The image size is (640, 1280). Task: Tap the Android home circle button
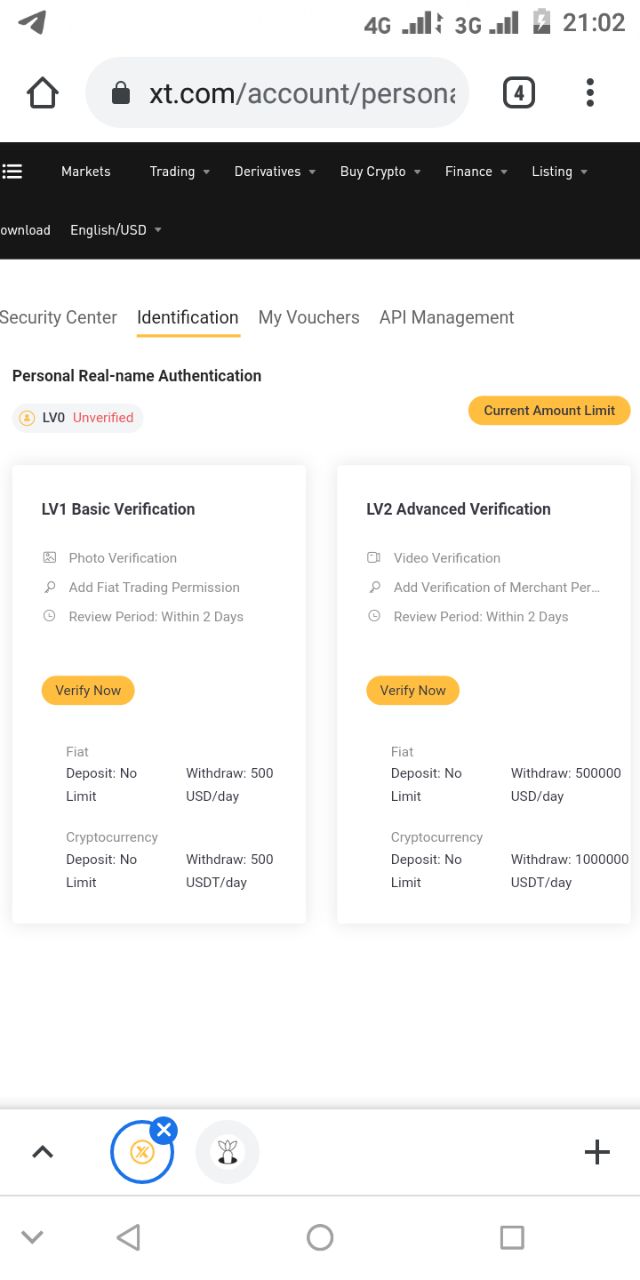(x=320, y=1238)
